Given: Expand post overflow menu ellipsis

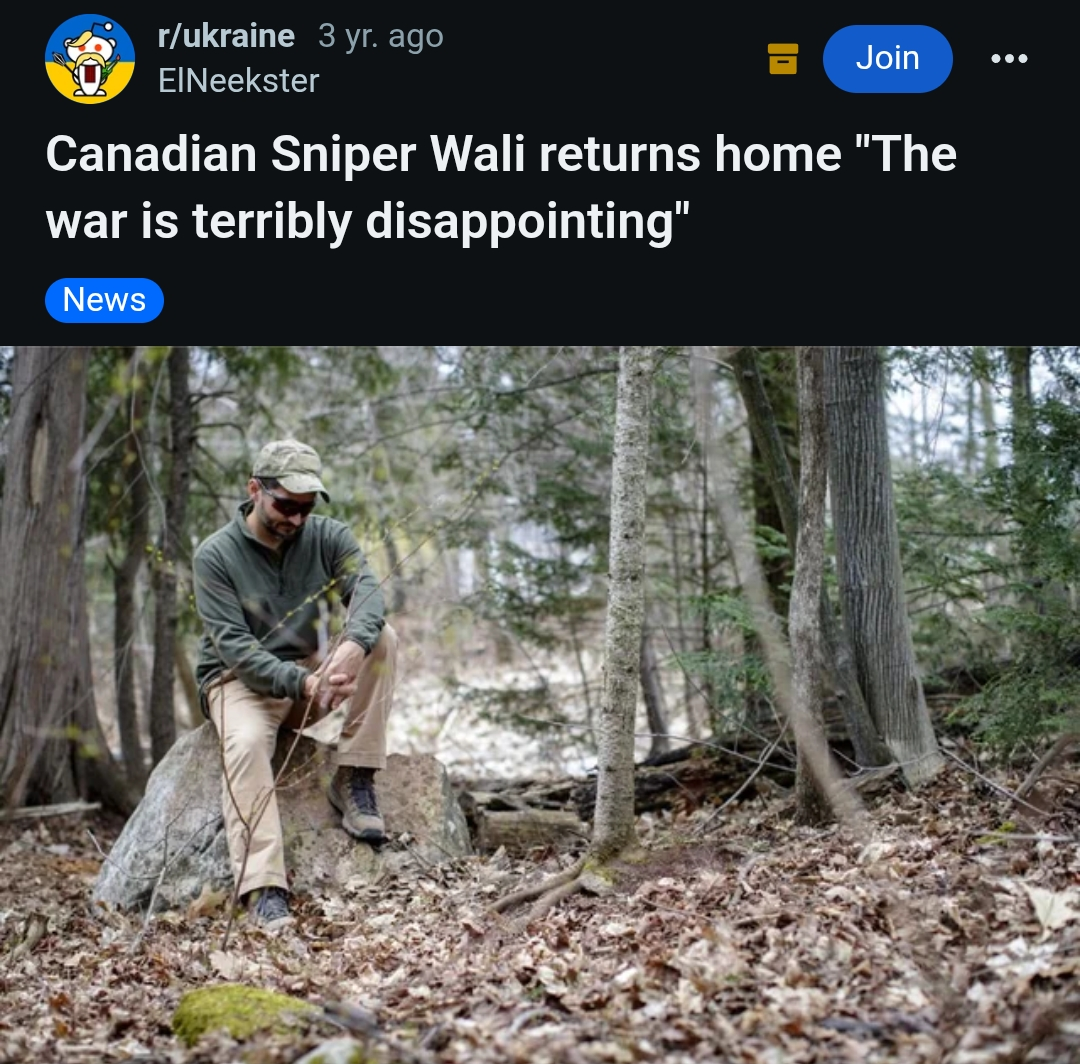Looking at the screenshot, I should 1009,59.
